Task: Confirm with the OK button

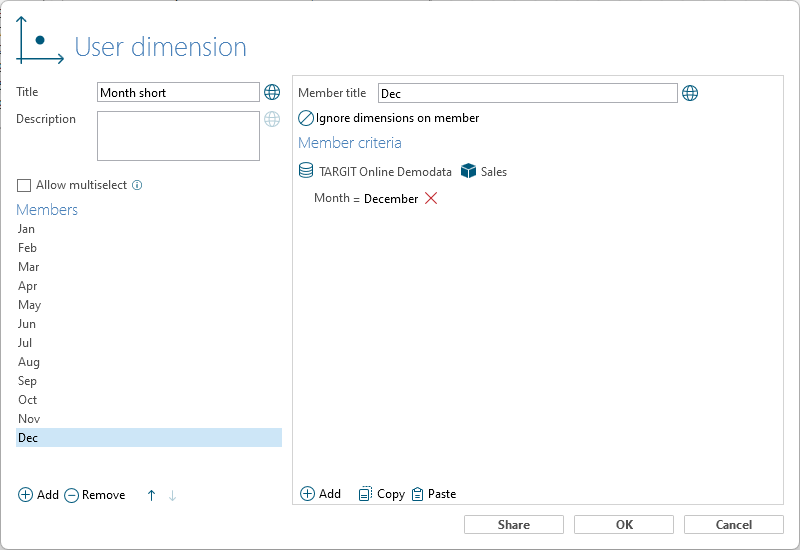Action: pyautogui.click(x=624, y=524)
